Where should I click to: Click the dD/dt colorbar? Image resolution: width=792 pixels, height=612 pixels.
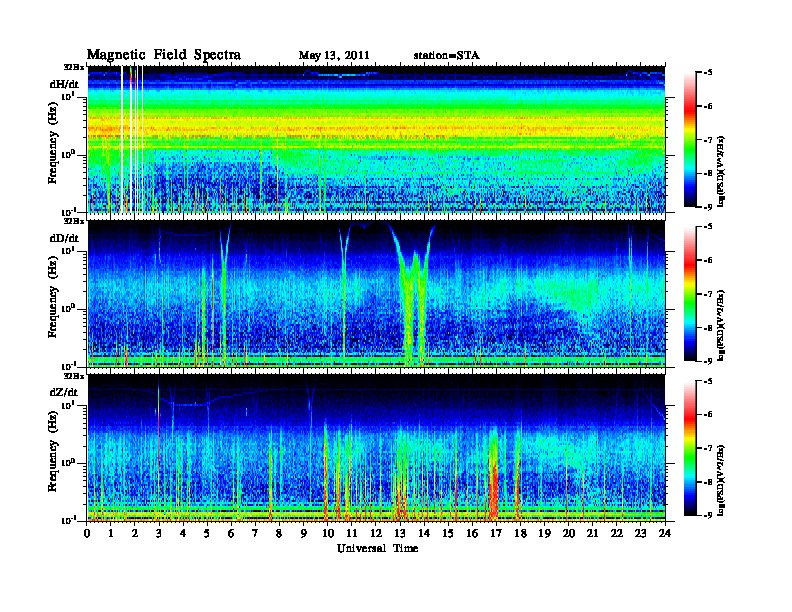[690, 293]
